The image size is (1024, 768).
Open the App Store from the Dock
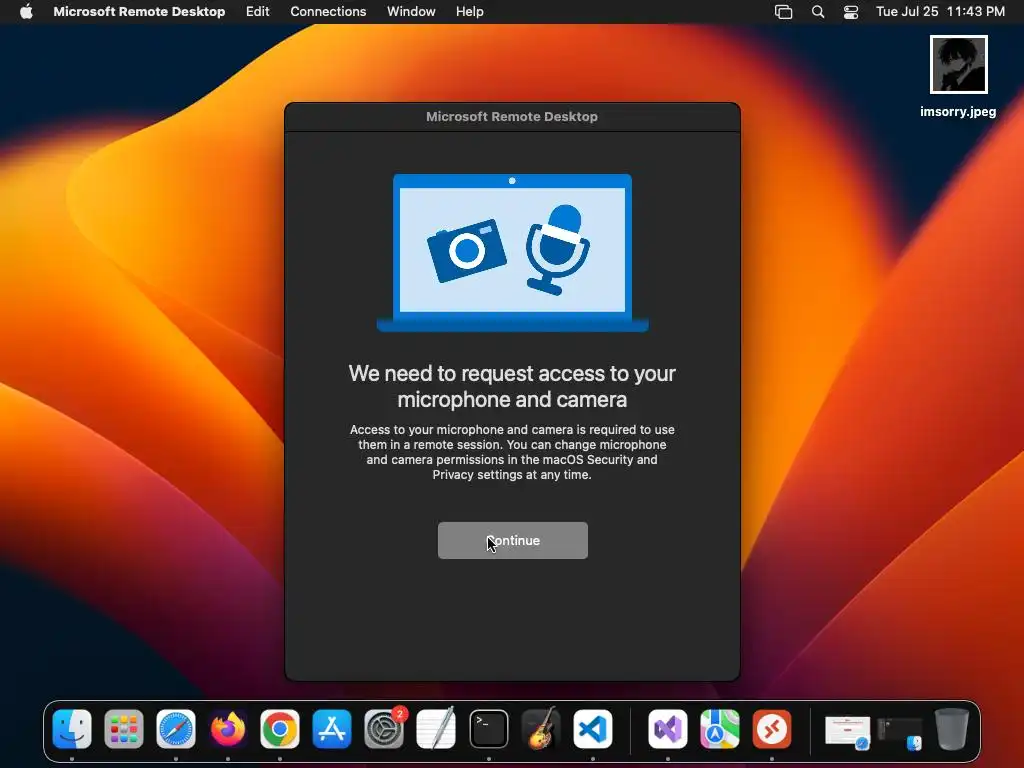click(332, 728)
